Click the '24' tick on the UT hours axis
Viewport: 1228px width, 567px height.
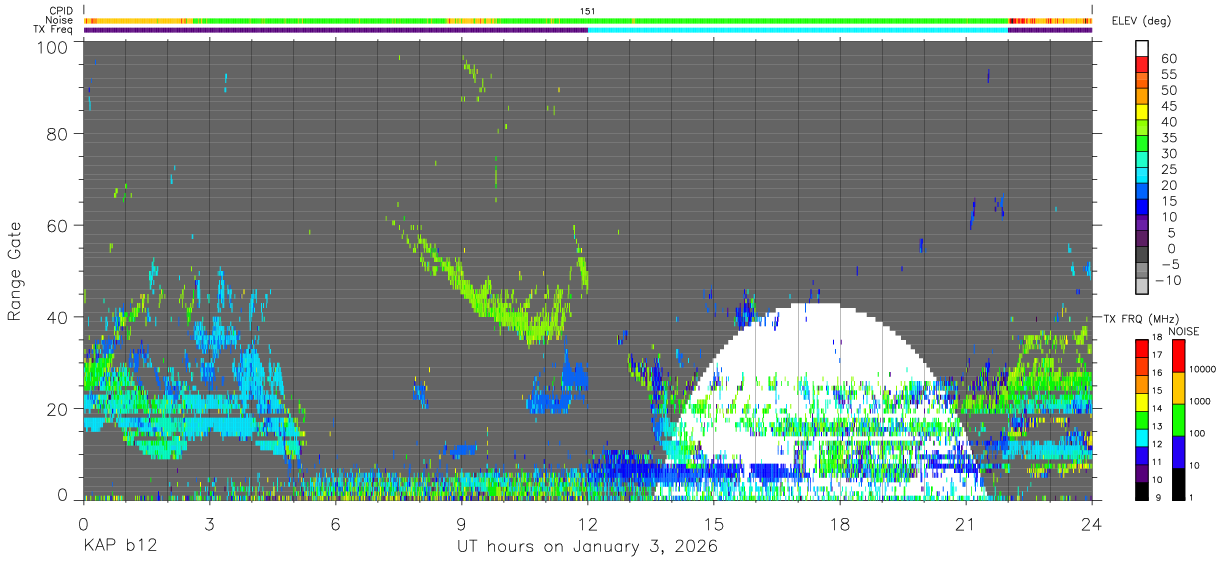tap(1091, 524)
